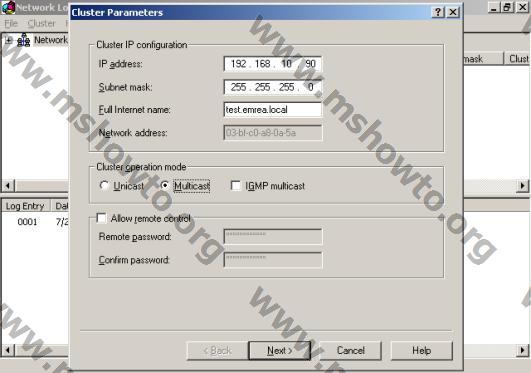Screen dimensions: 531x373
Task: Minimize the Network Load Balancing Manager window
Action: 494,7
